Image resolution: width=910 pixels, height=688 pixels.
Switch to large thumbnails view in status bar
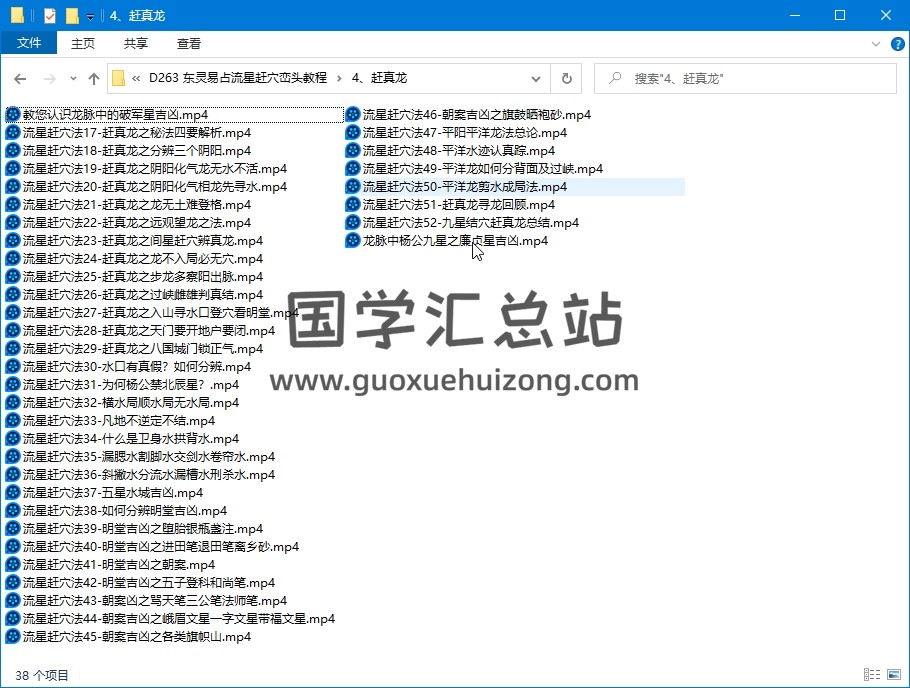[893, 675]
